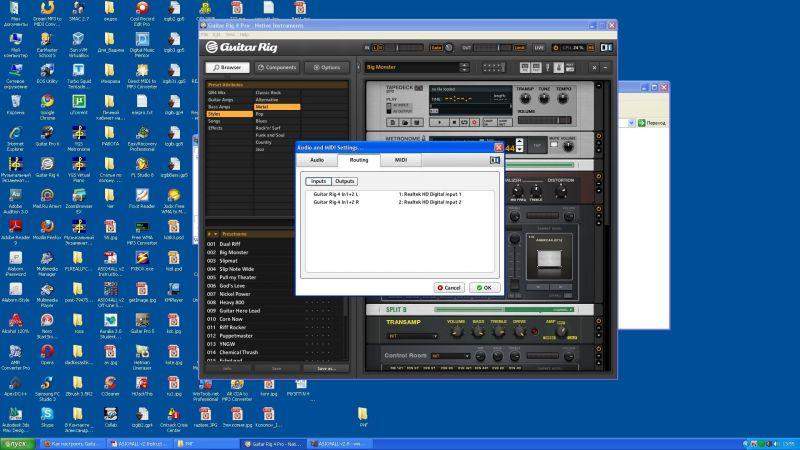The height and width of the screenshot is (450, 800).
Task: Open Control Room preset dropdown
Action: coord(451,356)
